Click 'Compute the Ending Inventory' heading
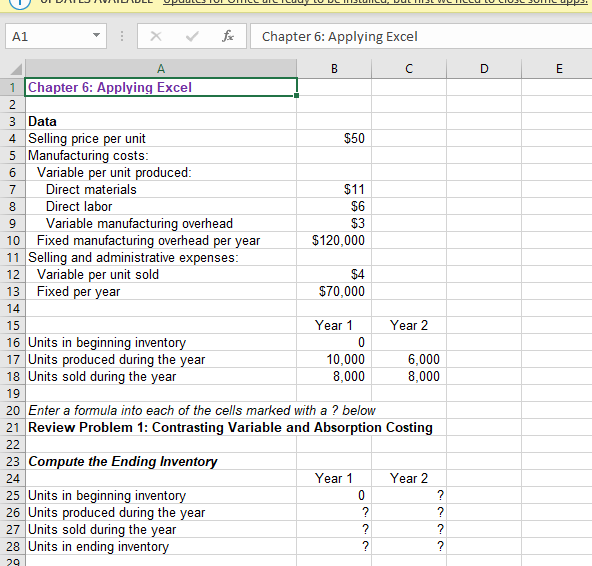 tap(161, 461)
